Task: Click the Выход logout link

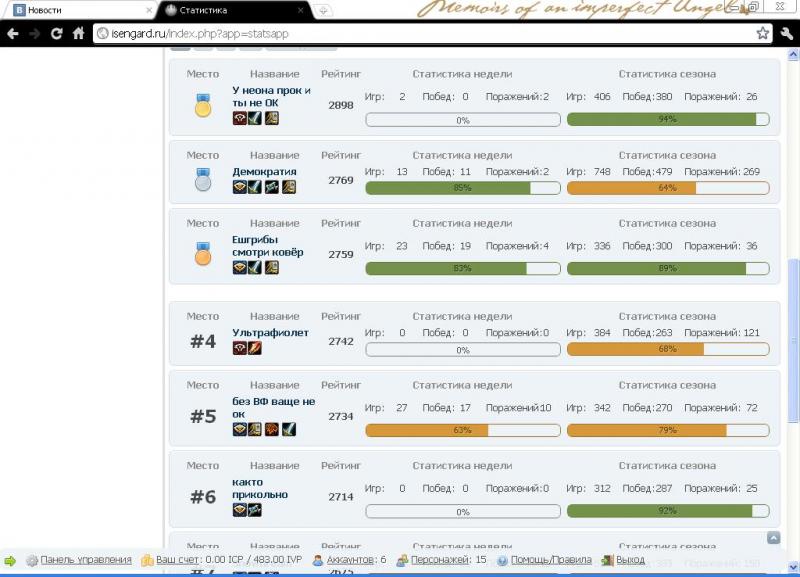Action: click(630, 560)
